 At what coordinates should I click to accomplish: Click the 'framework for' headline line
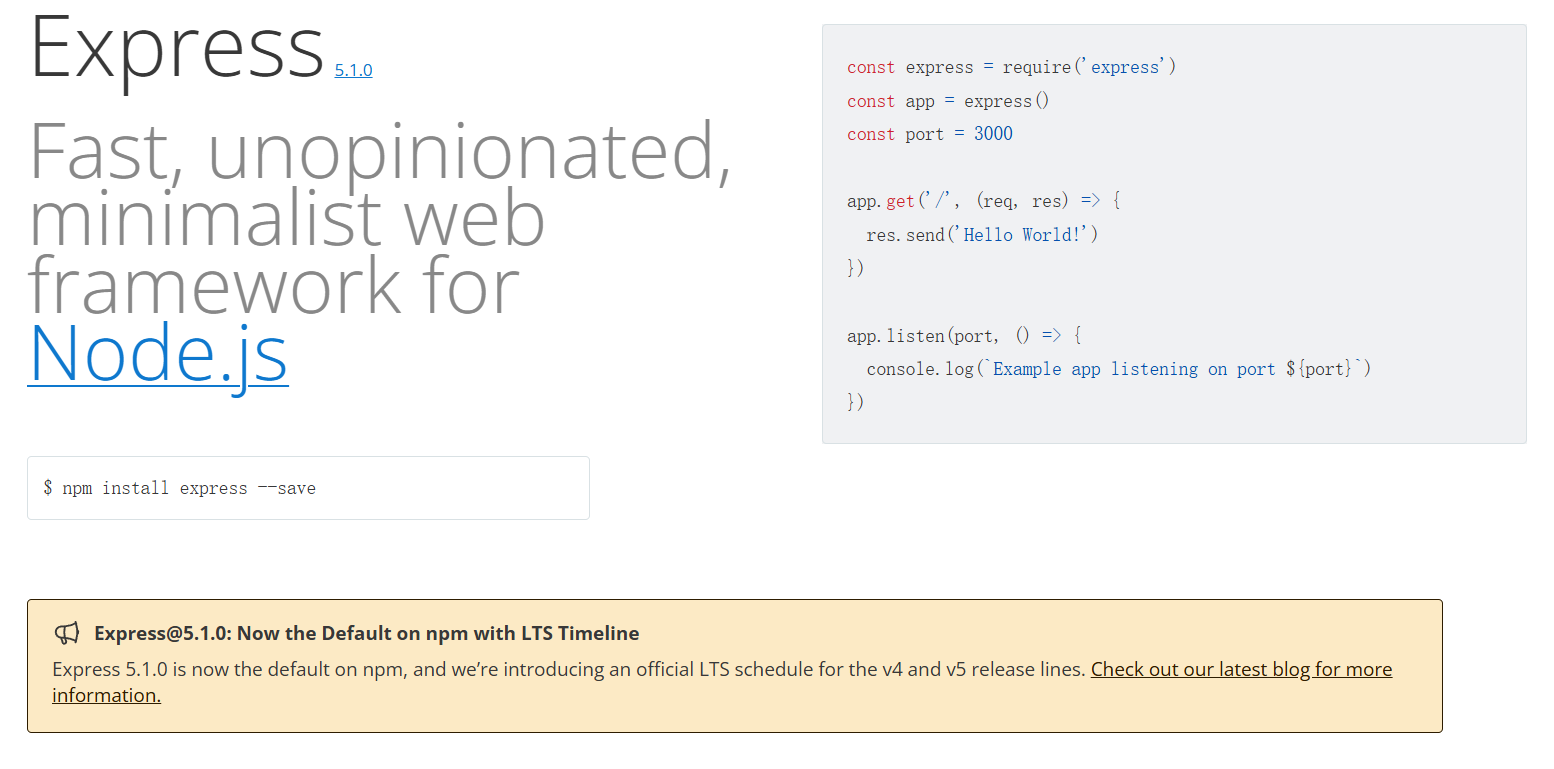click(x=274, y=285)
